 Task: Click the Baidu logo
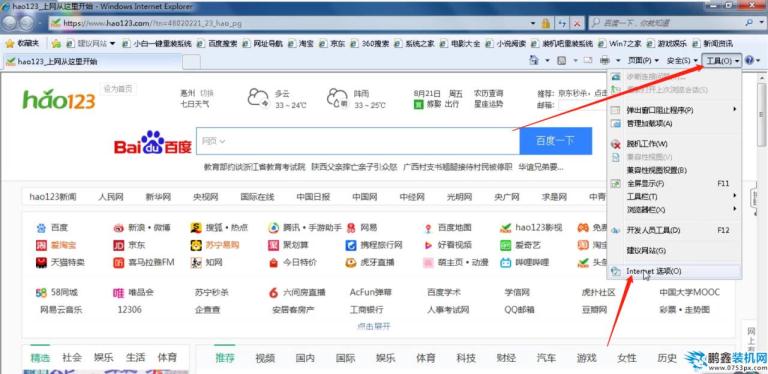pos(152,143)
